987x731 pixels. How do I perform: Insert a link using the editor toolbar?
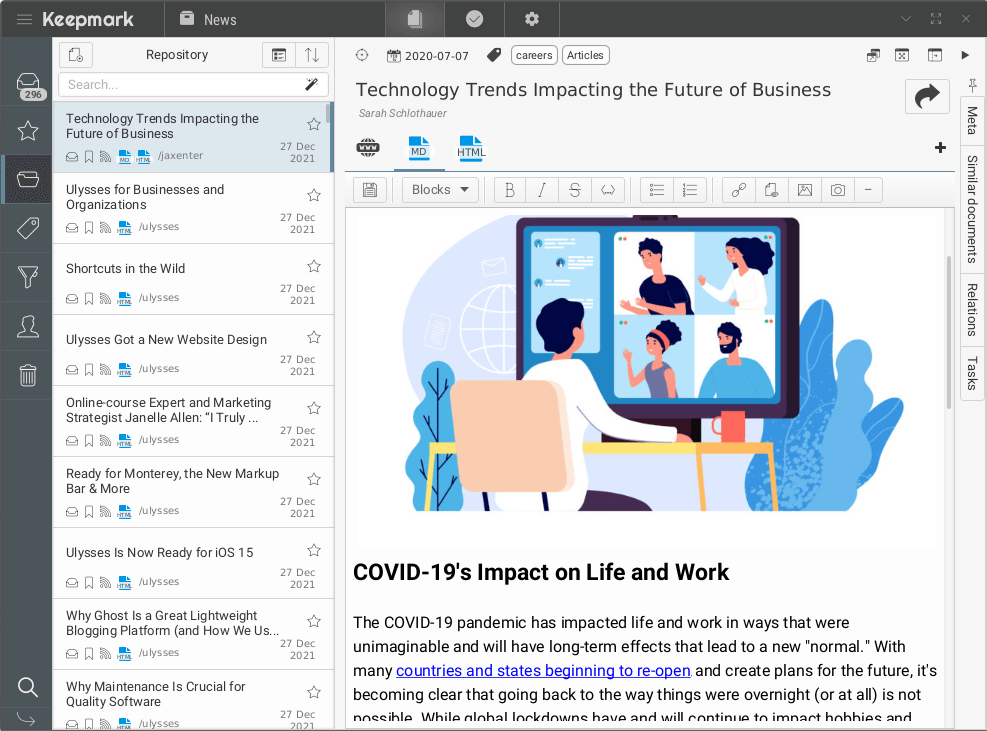(x=739, y=190)
